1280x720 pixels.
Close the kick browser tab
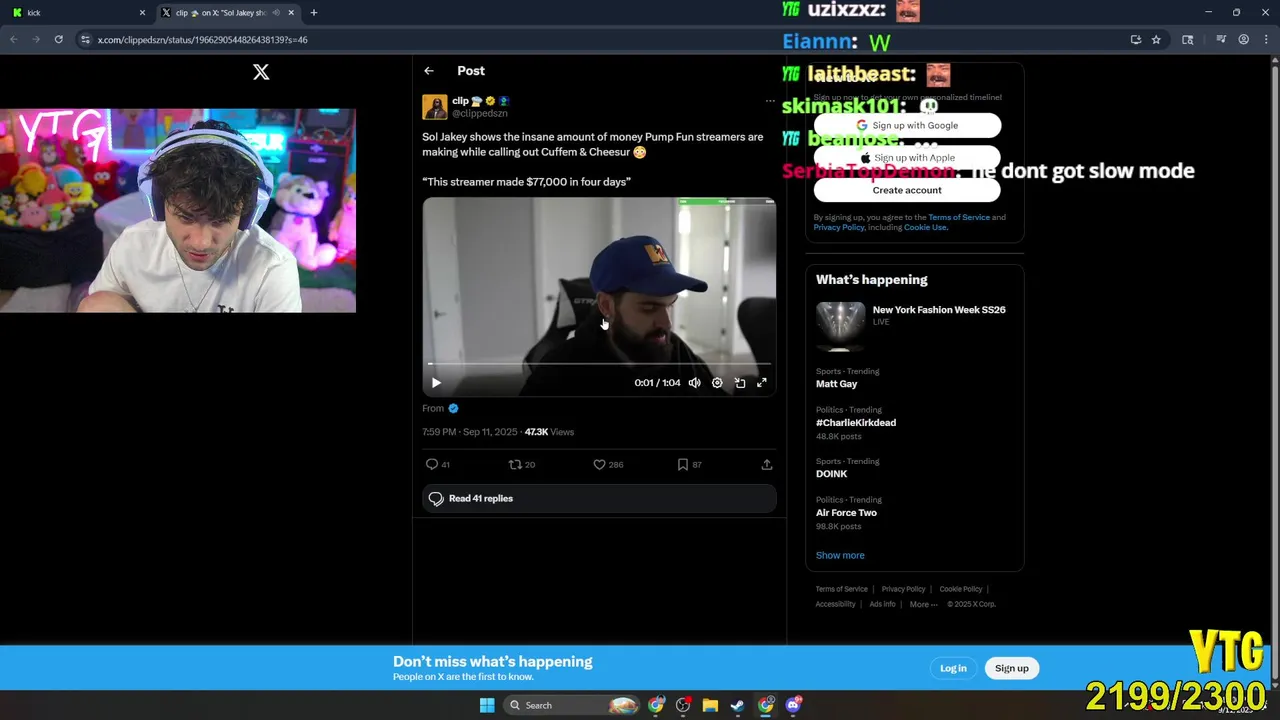pos(142,13)
